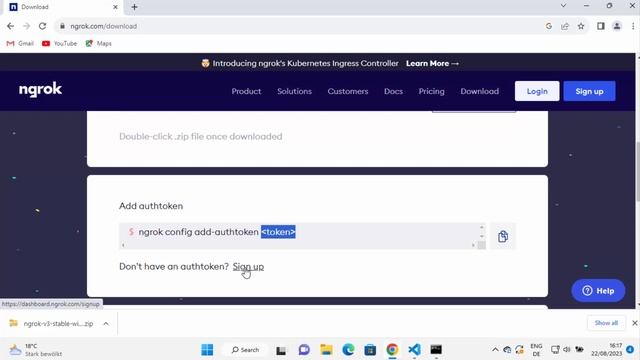Viewport: 640px width, 360px height.
Task: Open Visual Studio Code from taskbar
Action: coord(414,350)
